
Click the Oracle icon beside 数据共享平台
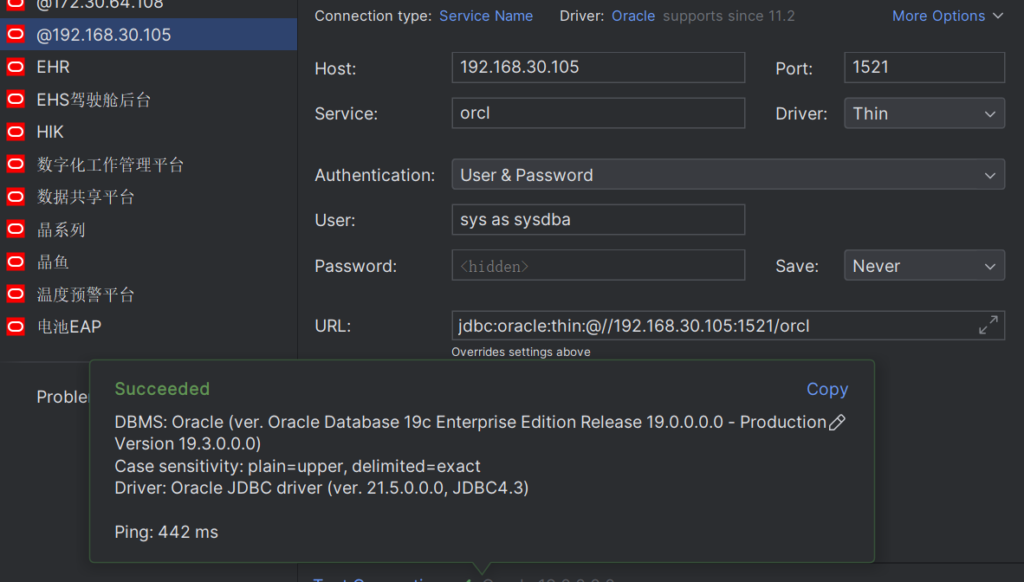tap(15, 197)
